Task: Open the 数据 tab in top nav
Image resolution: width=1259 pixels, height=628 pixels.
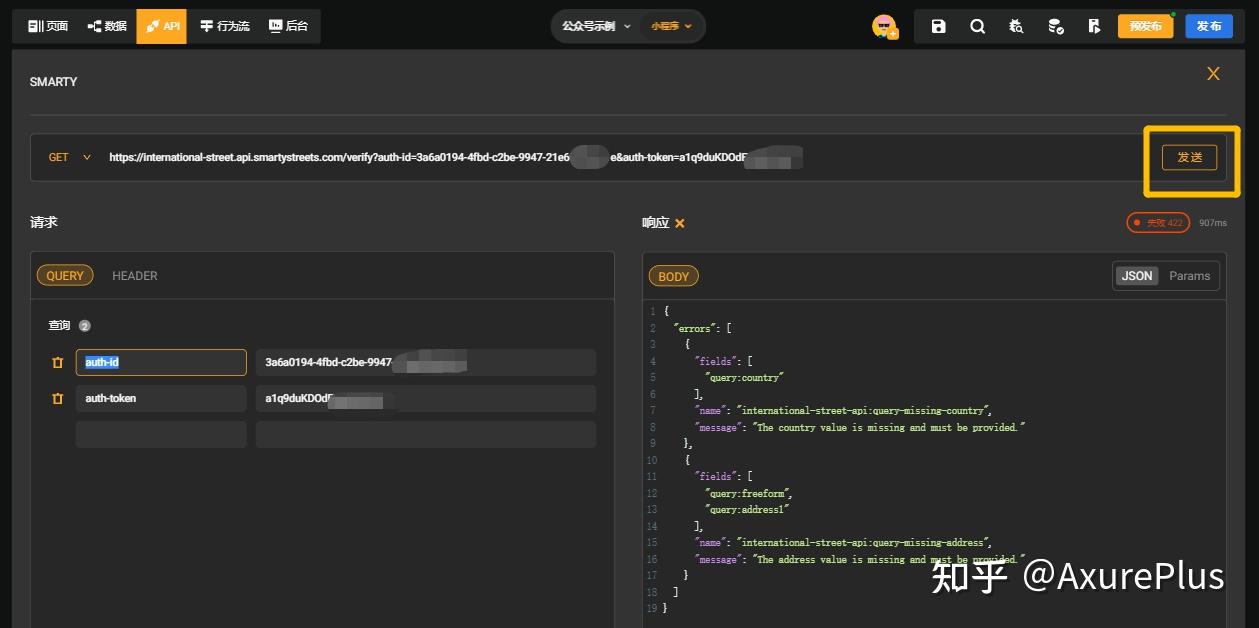Action: [107, 26]
